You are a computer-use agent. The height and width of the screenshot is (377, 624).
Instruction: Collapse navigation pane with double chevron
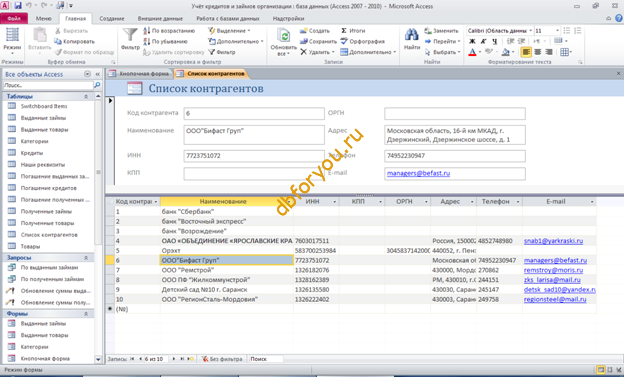click(98, 74)
